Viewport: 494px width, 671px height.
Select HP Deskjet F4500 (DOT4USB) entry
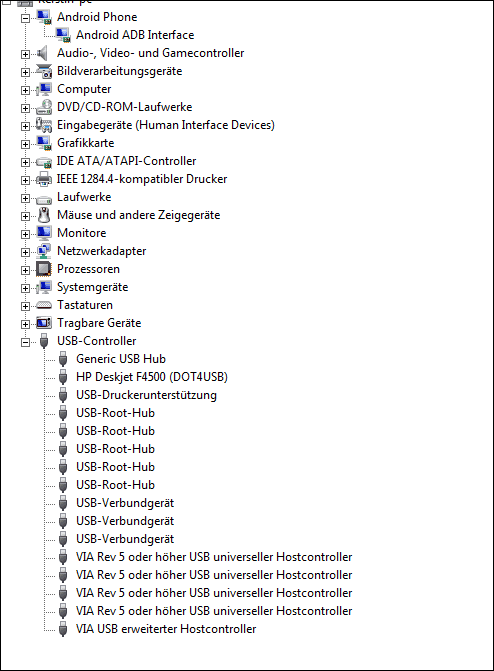coord(152,377)
